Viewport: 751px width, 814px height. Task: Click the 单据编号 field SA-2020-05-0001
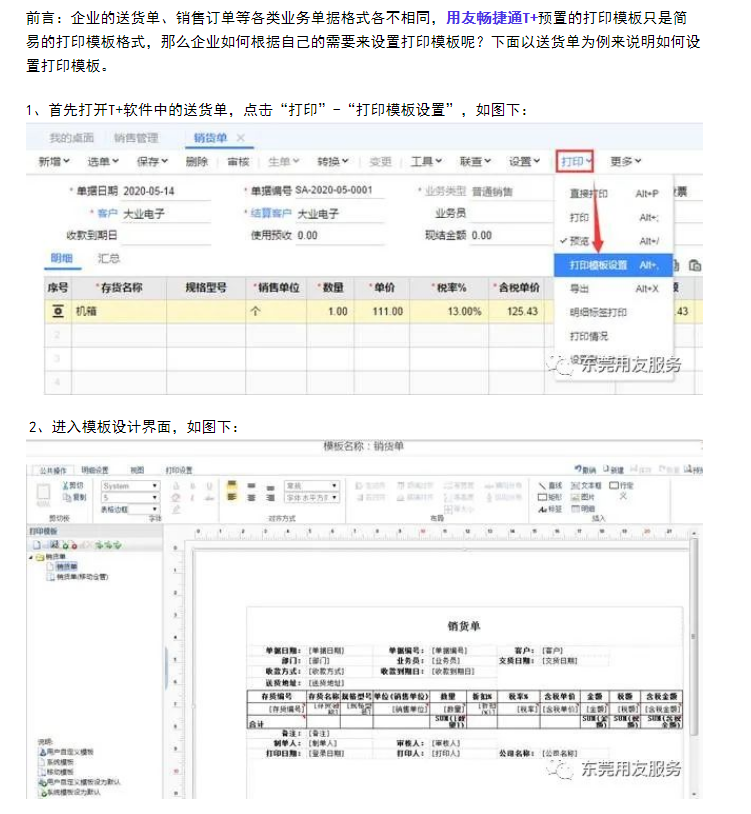pos(339,190)
